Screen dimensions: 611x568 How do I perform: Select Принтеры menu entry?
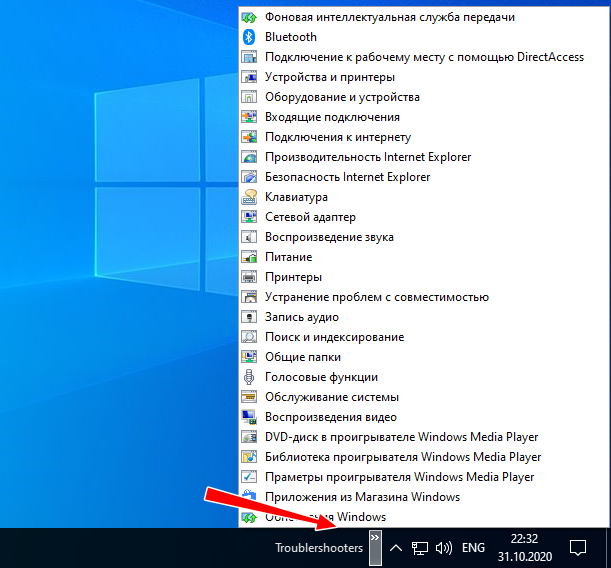(293, 277)
